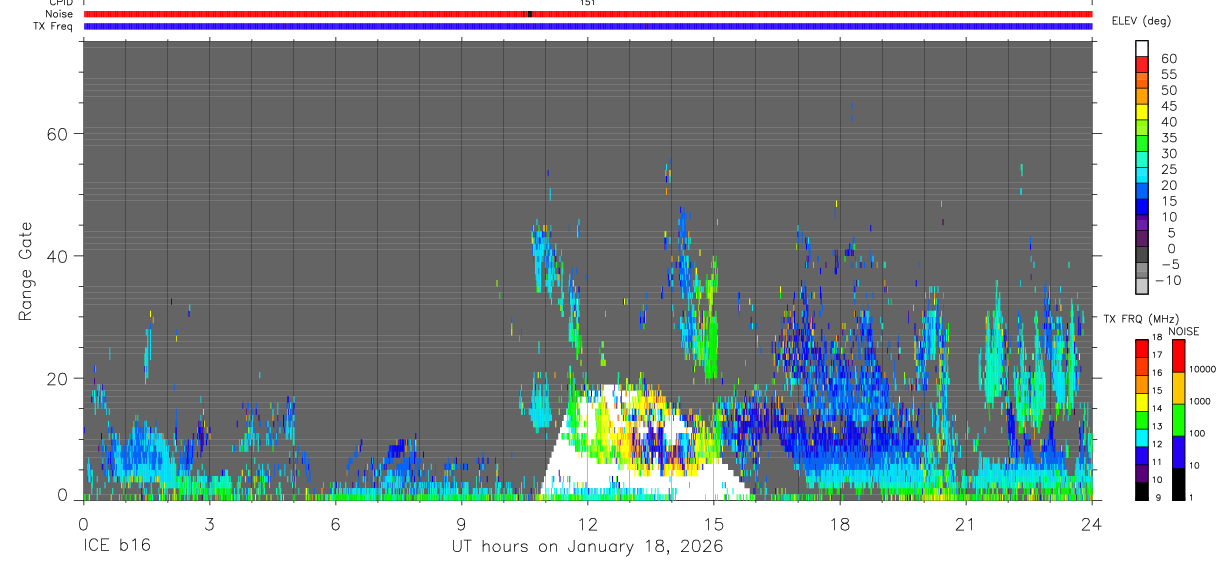Click the "17" value in TX FRQ legend
Screen dimensions: 1228x567
[1158, 355]
